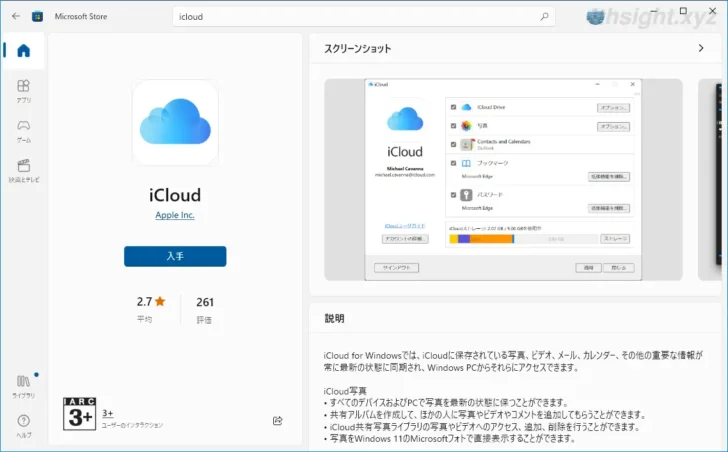Close the Microsoft Store window
Screen dimensions: 728x452
[x=713, y=11]
